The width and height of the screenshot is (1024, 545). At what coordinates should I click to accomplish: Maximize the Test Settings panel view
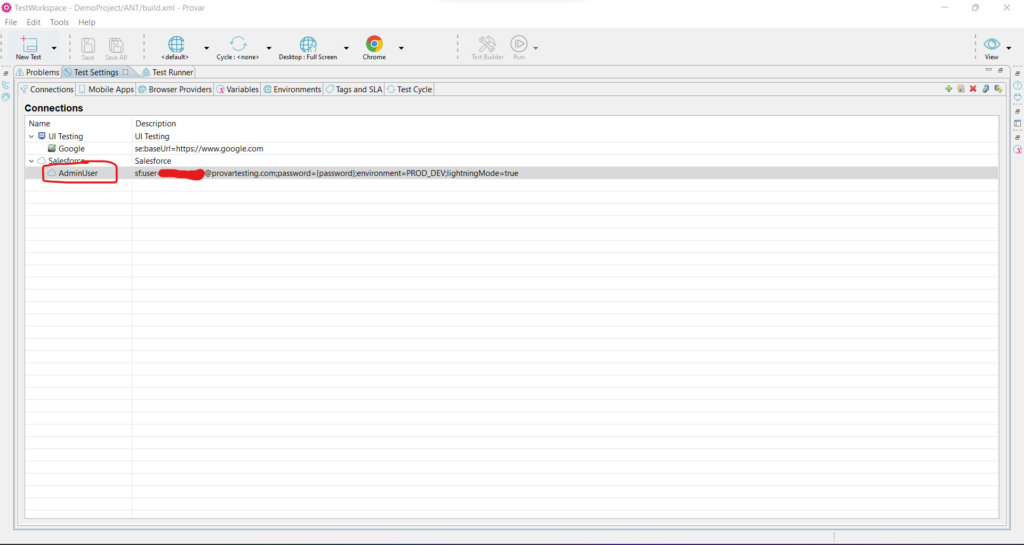pos(1000,70)
